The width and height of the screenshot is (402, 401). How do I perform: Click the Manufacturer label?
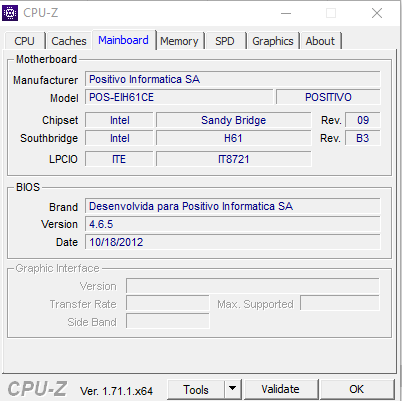[x=45, y=80]
